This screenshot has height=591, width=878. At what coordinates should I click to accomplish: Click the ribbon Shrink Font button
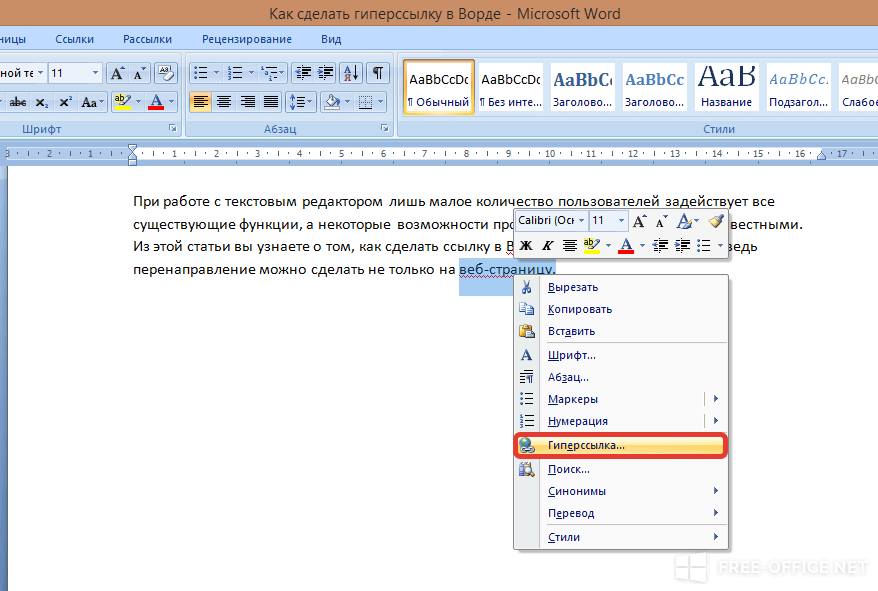pyautogui.click(x=138, y=73)
